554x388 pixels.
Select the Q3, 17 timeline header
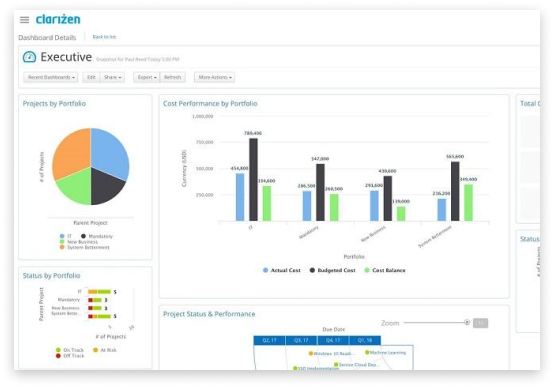(x=301, y=340)
